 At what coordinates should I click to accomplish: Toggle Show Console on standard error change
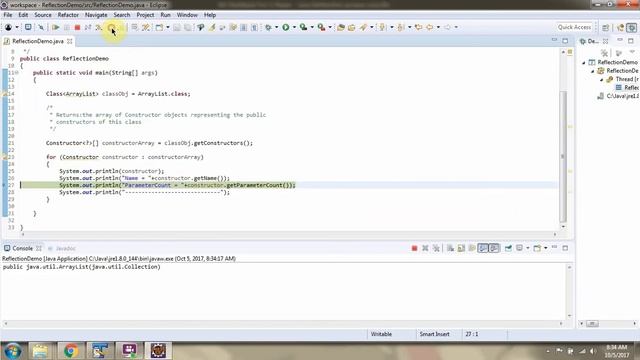494,248
